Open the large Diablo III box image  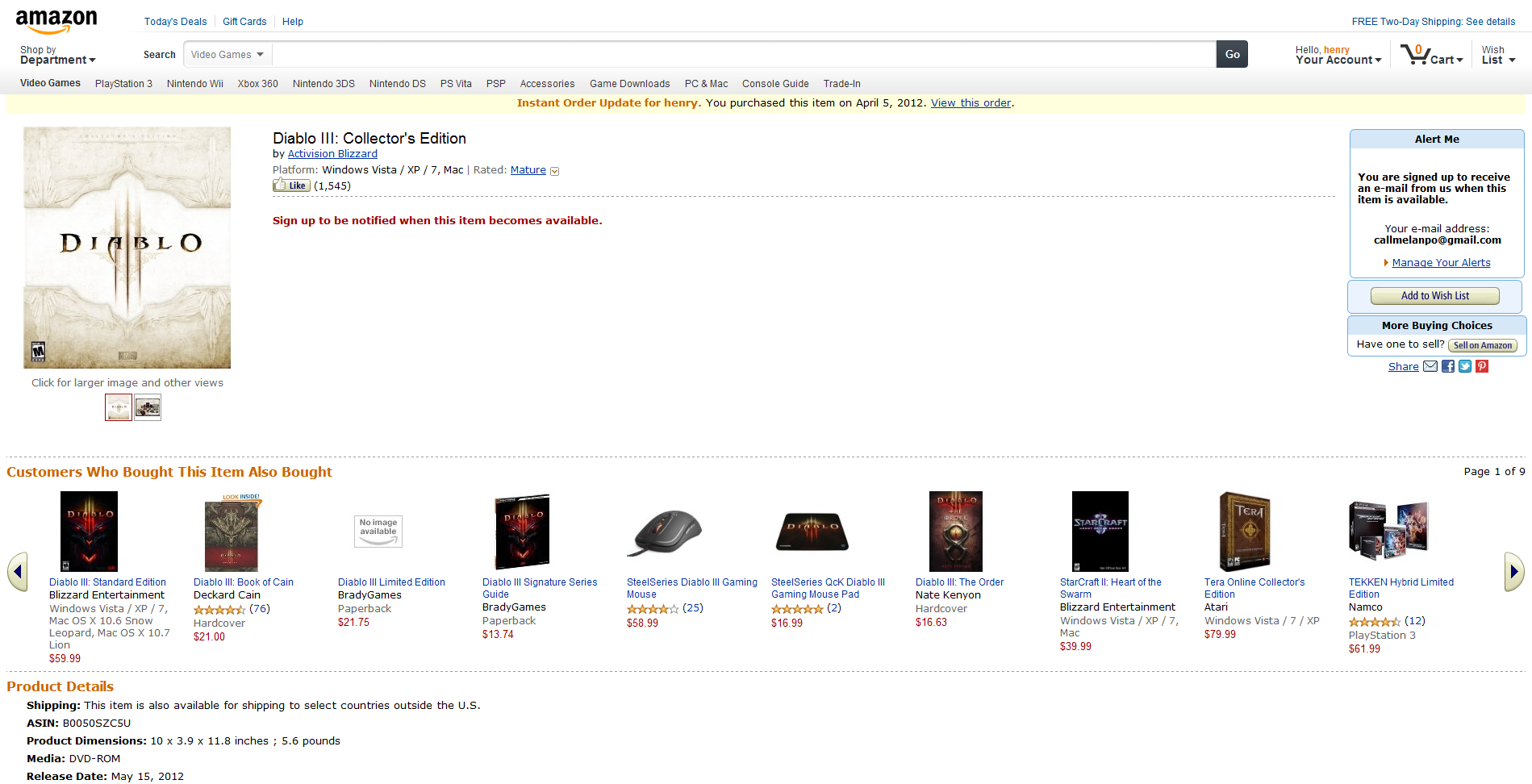pyautogui.click(x=127, y=248)
